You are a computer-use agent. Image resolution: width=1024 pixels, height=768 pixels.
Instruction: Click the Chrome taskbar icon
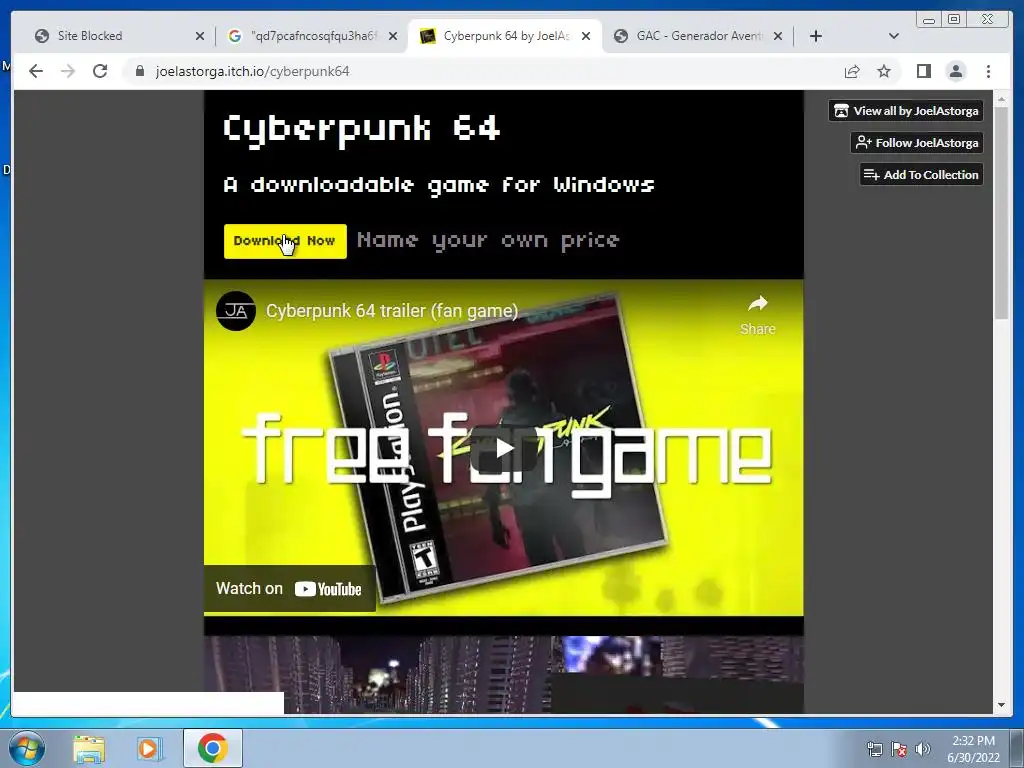pyautogui.click(x=213, y=748)
